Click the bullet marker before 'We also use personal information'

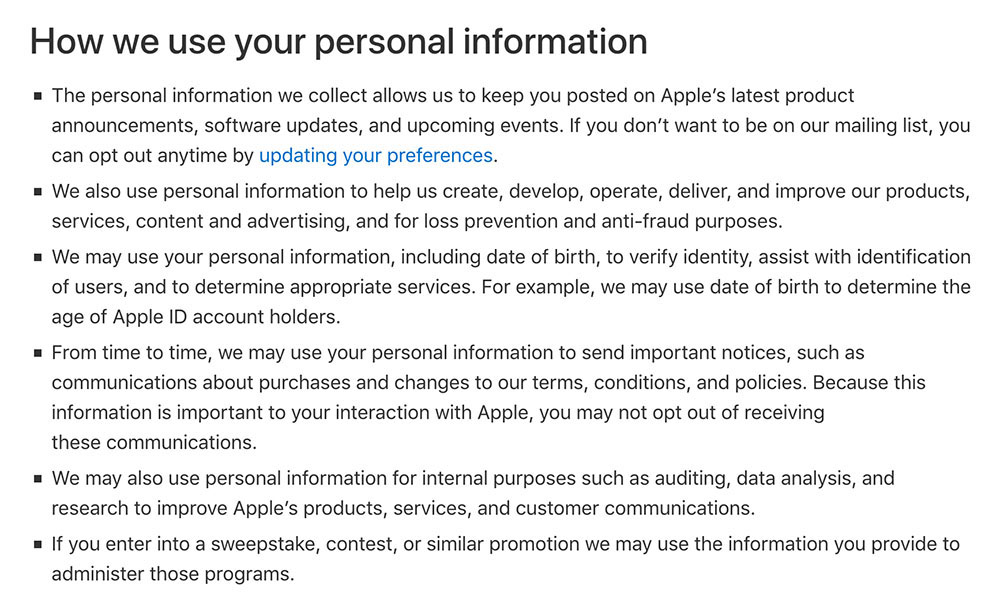[38, 192]
